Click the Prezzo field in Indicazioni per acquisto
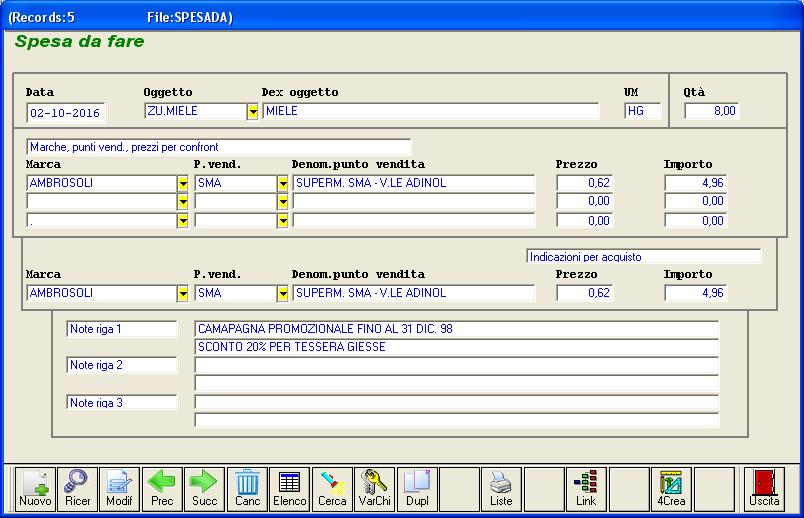This screenshot has height=518, width=804. [585, 293]
